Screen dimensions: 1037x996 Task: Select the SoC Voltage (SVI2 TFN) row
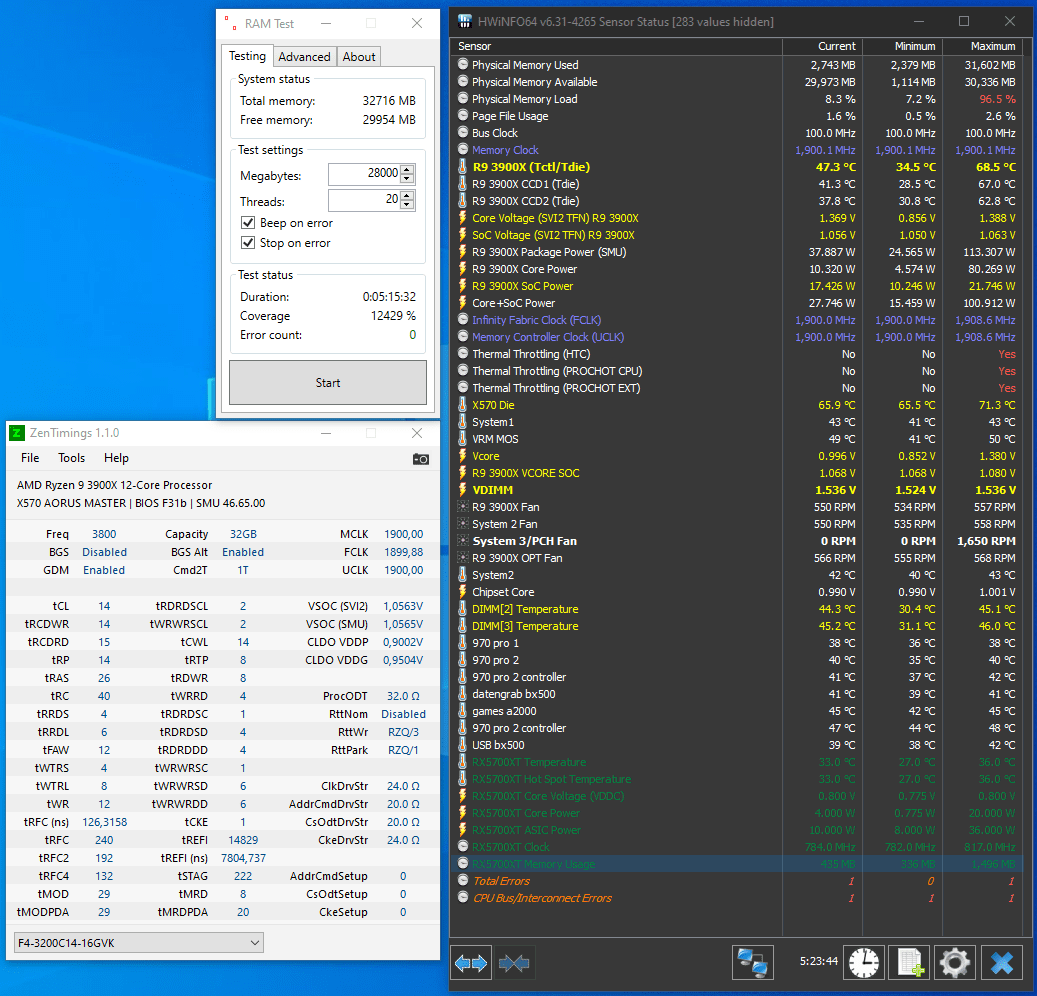coord(737,235)
